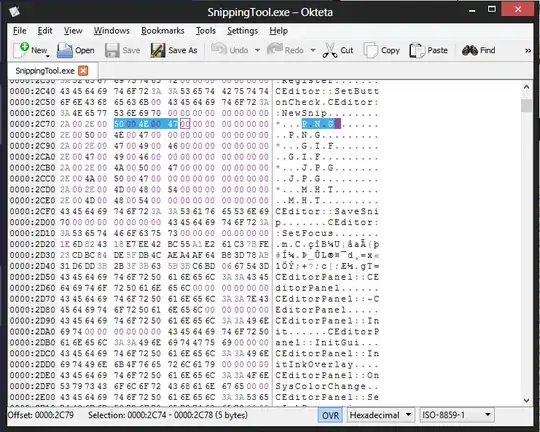The width and height of the screenshot is (540, 432).
Task: Open the Hexadecimal coding dropdown
Action: point(381,415)
